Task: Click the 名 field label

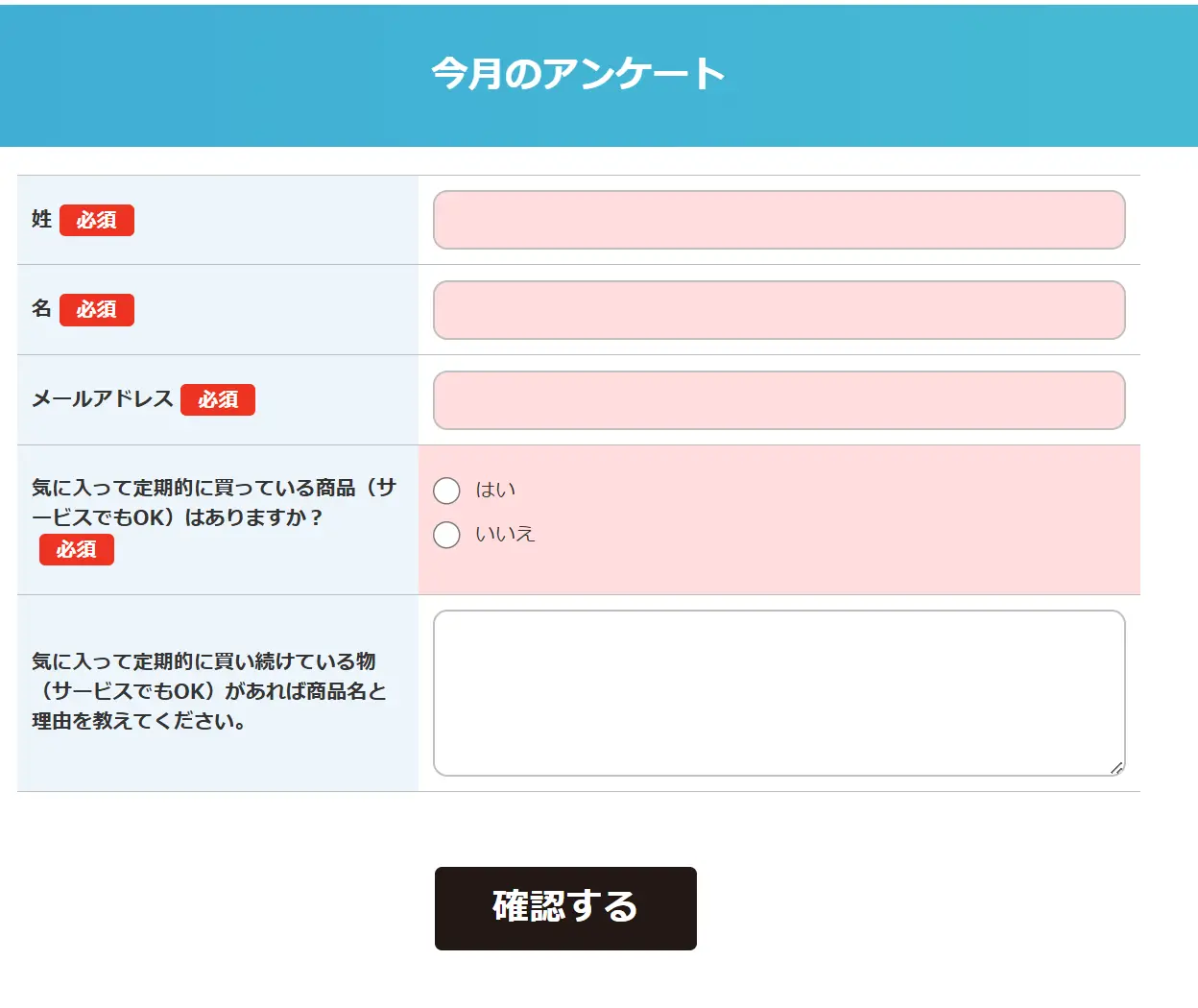Action: point(41,309)
